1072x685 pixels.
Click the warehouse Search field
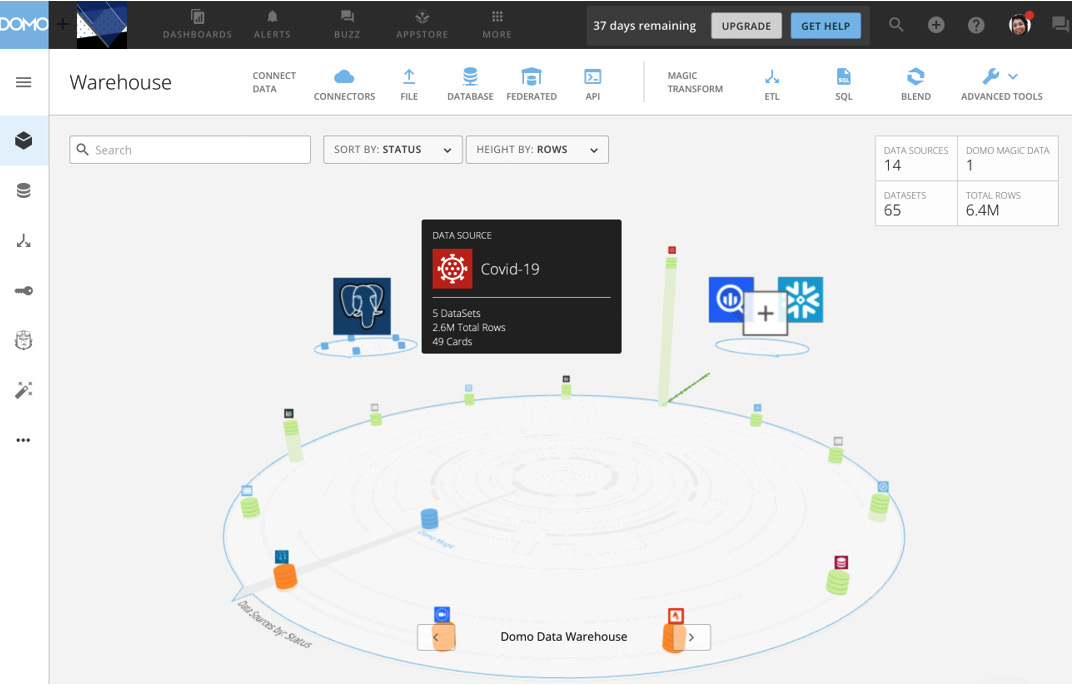pyautogui.click(x=190, y=150)
